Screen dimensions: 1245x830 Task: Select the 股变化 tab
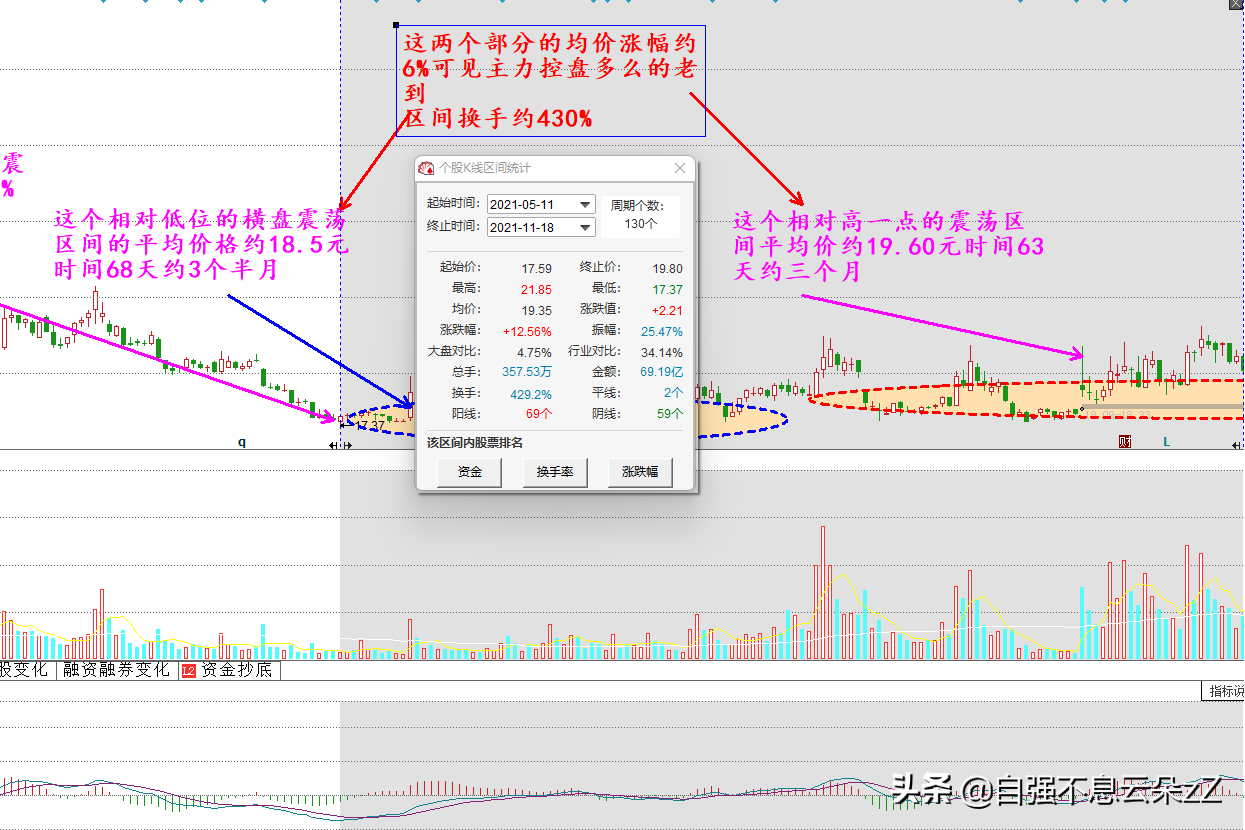24,670
